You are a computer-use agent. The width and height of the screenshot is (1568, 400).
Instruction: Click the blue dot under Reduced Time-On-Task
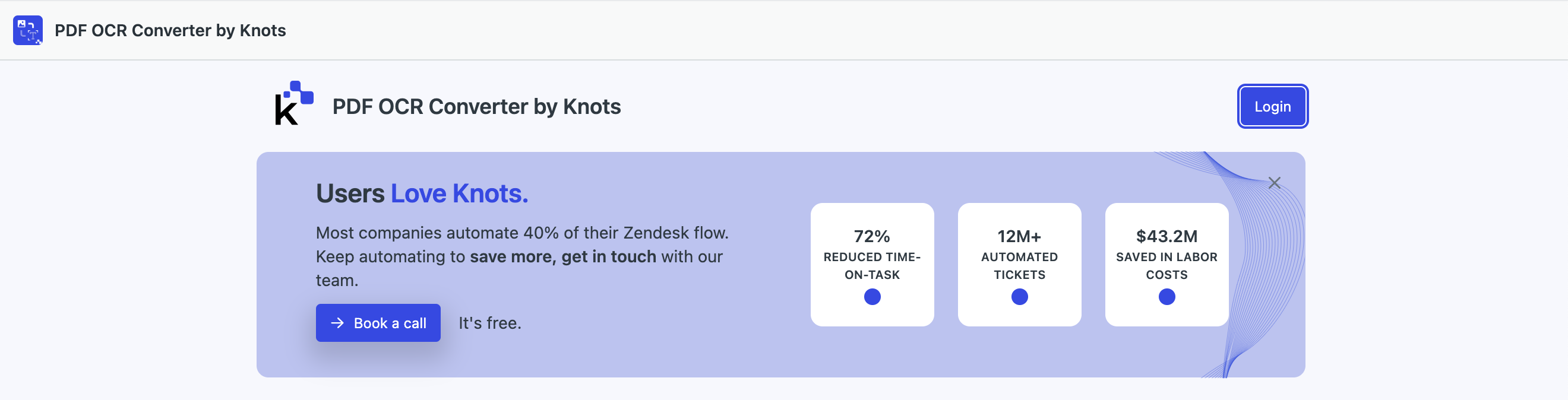pos(872,297)
